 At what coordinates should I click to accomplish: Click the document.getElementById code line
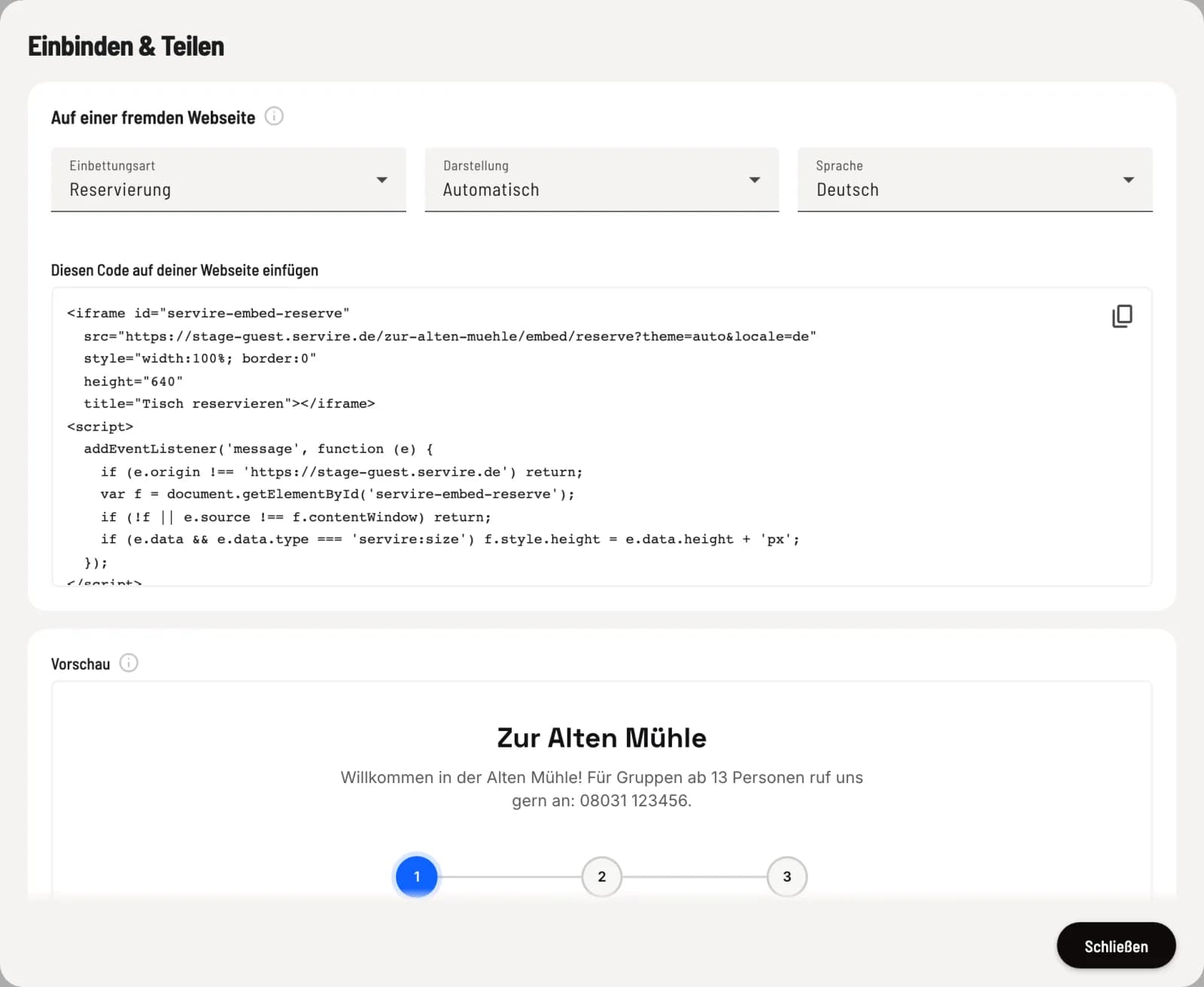(x=338, y=495)
